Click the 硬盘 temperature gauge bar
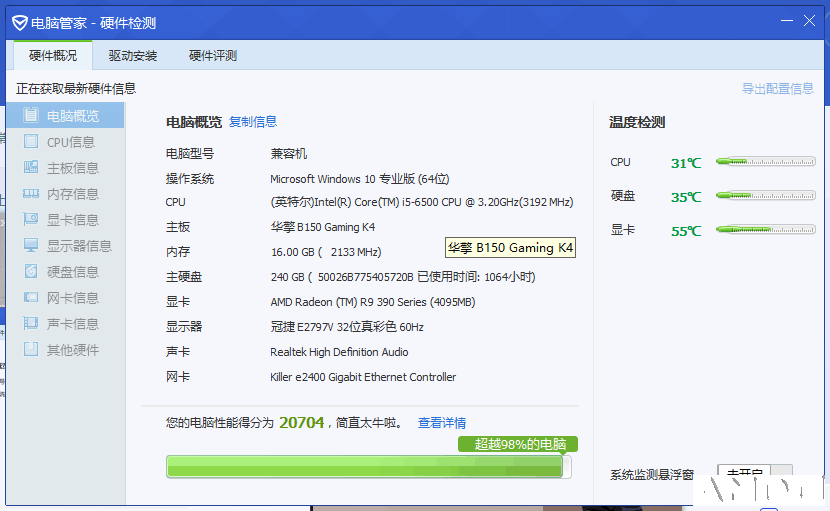The height and width of the screenshot is (511, 830). point(765,195)
